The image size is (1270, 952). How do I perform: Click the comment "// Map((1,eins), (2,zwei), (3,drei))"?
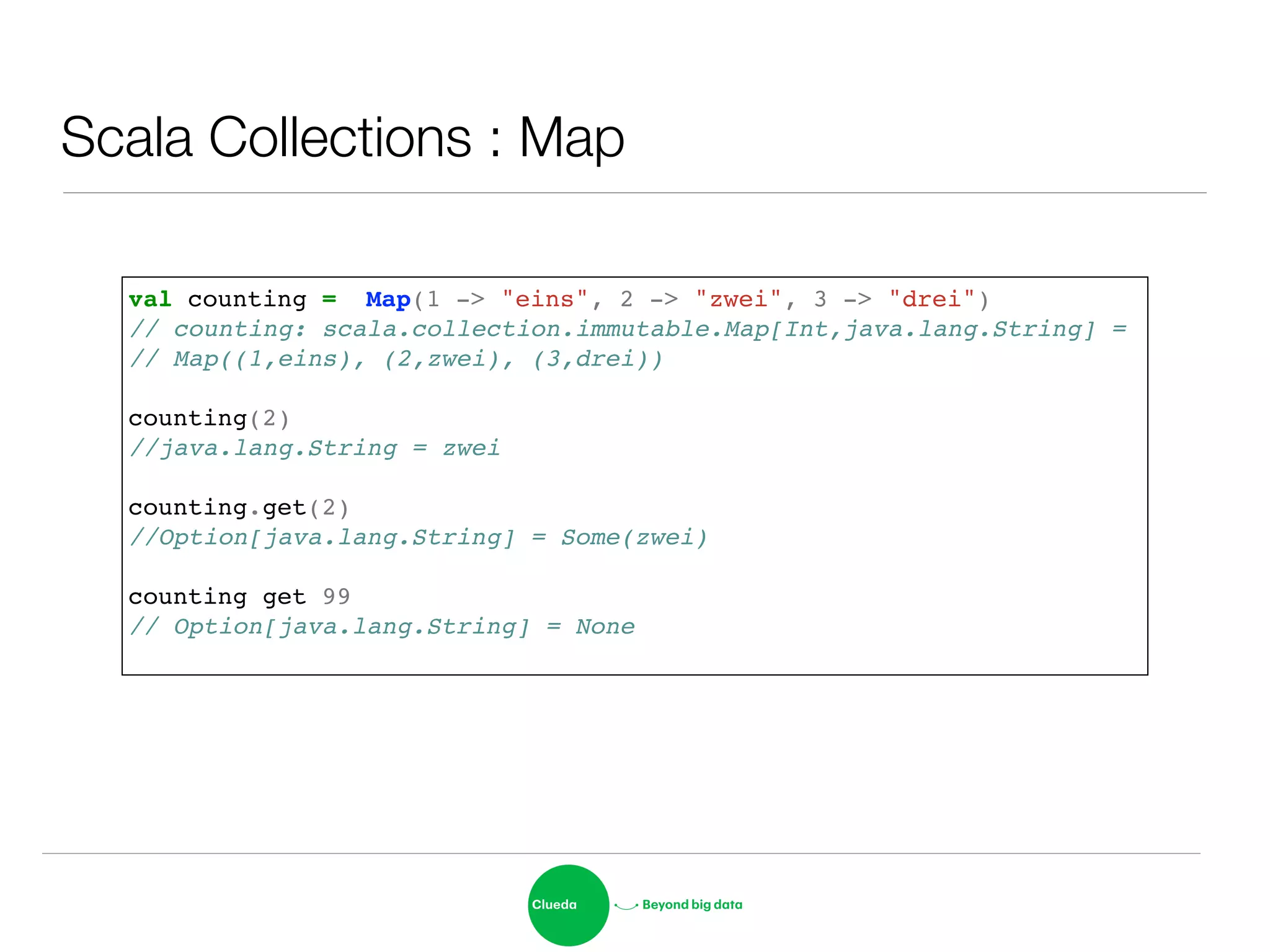396,359
